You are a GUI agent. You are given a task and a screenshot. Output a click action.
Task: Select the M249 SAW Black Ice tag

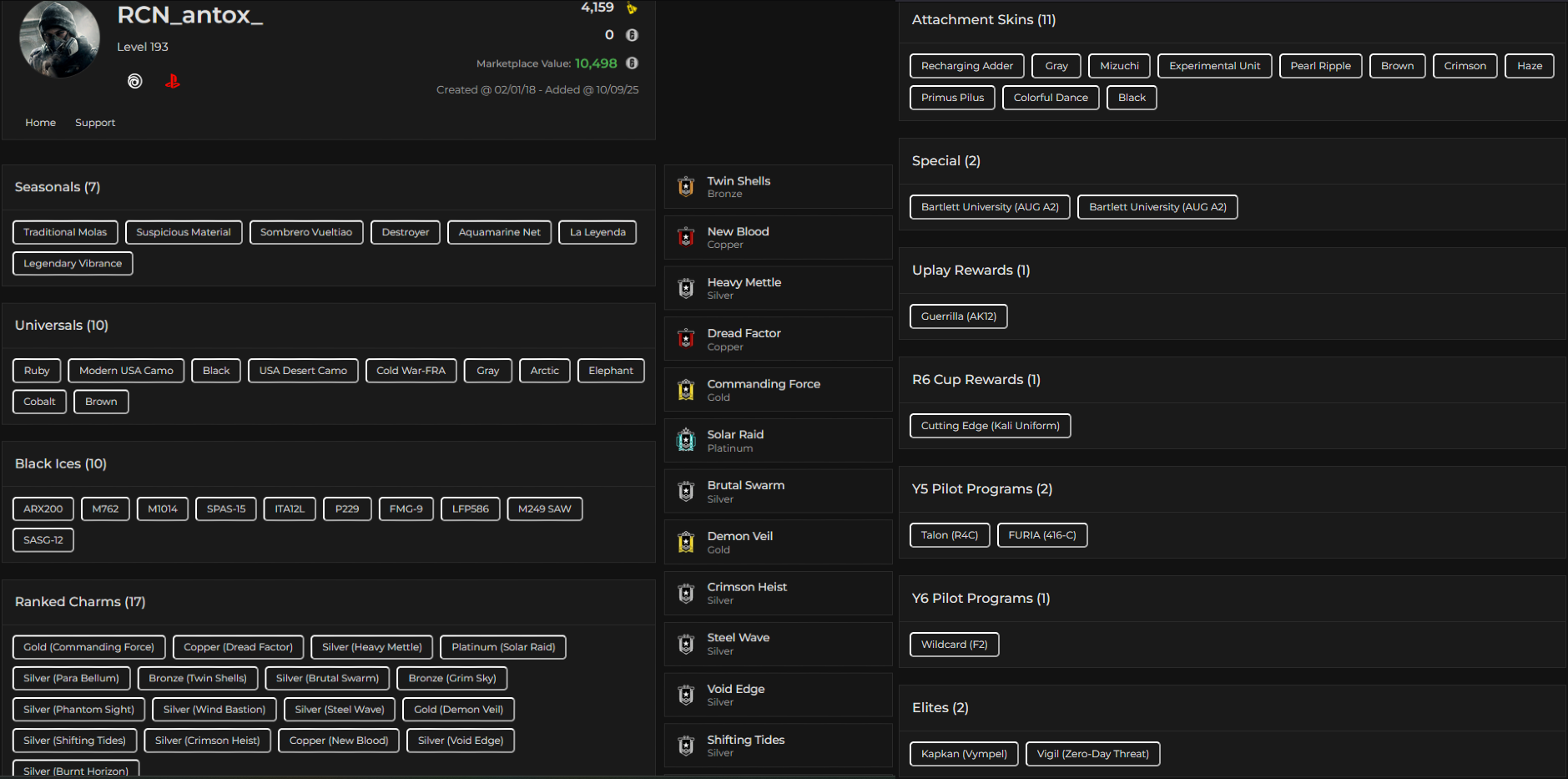coord(545,509)
